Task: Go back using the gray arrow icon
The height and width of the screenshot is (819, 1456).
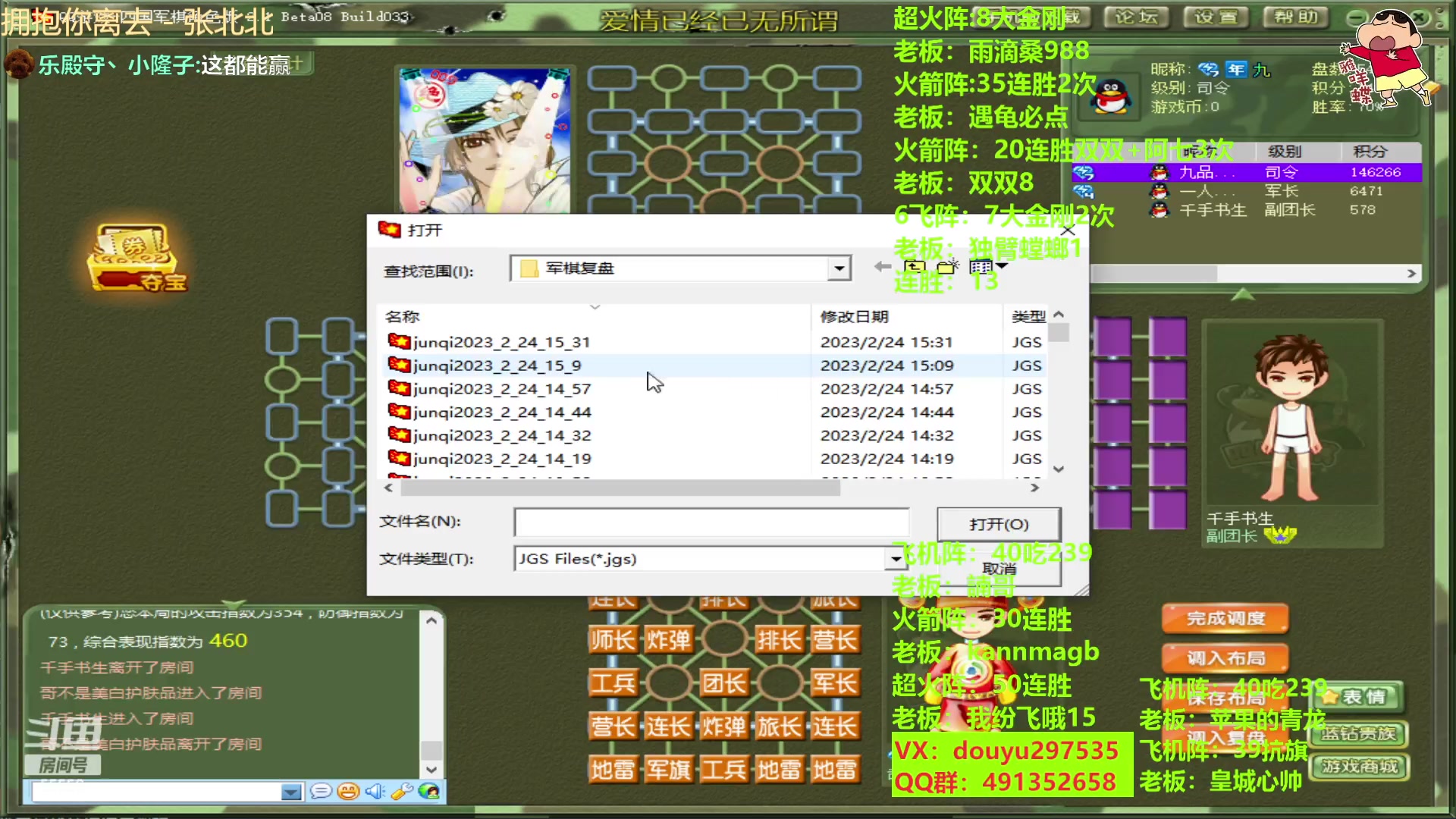Action: click(882, 266)
